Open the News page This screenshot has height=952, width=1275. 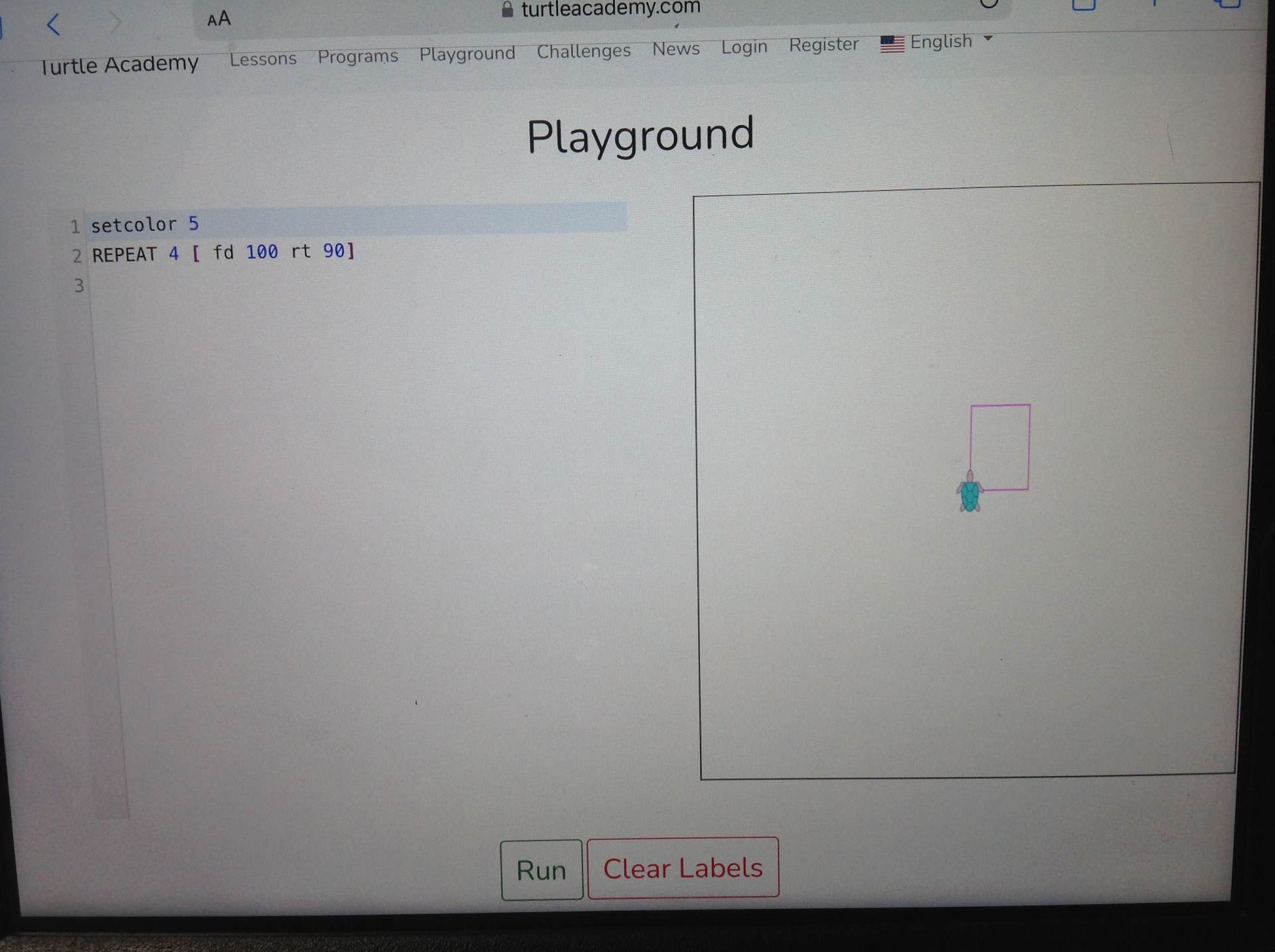(x=676, y=48)
